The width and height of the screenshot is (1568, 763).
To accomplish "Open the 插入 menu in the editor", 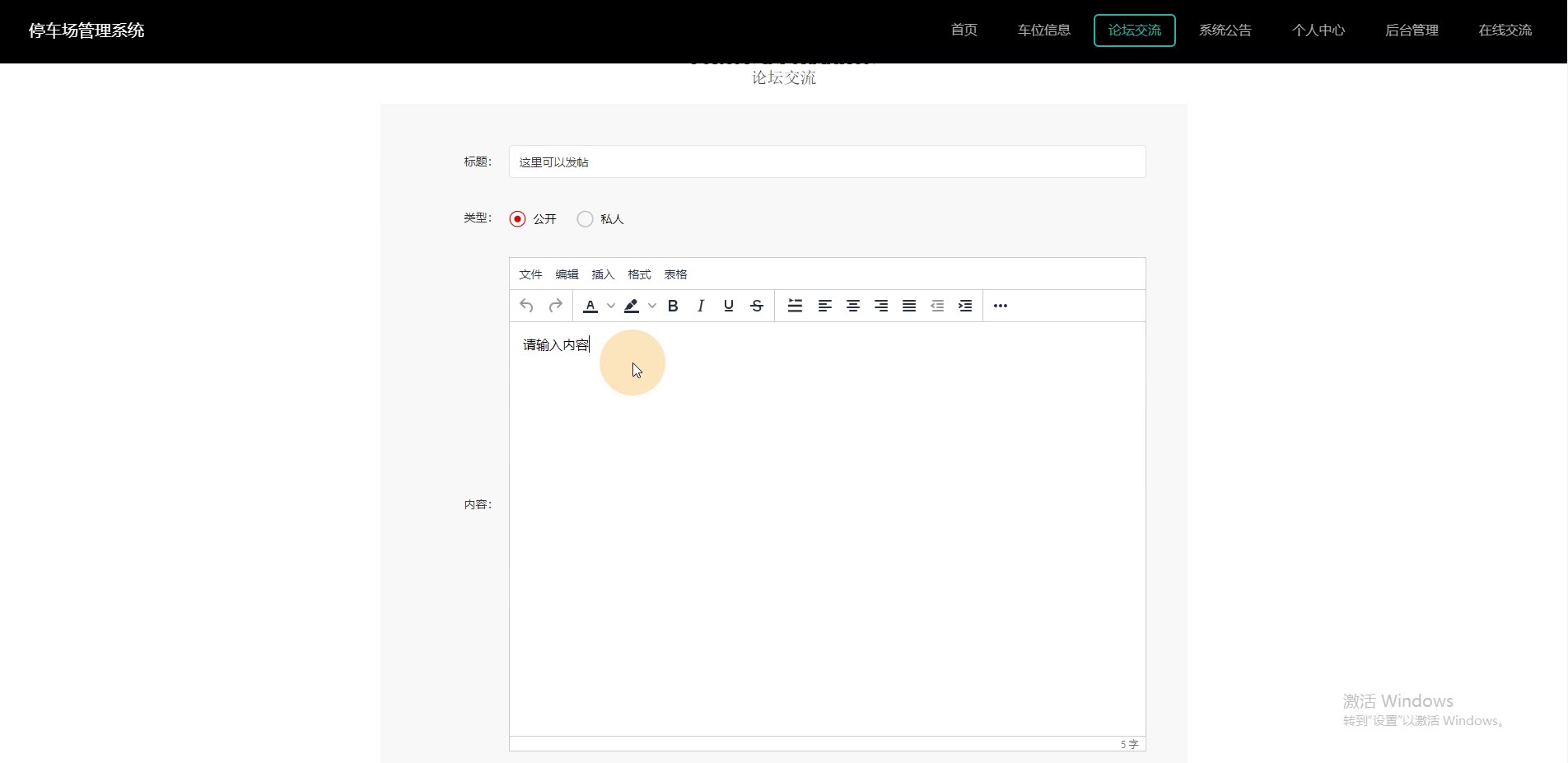I will [603, 274].
